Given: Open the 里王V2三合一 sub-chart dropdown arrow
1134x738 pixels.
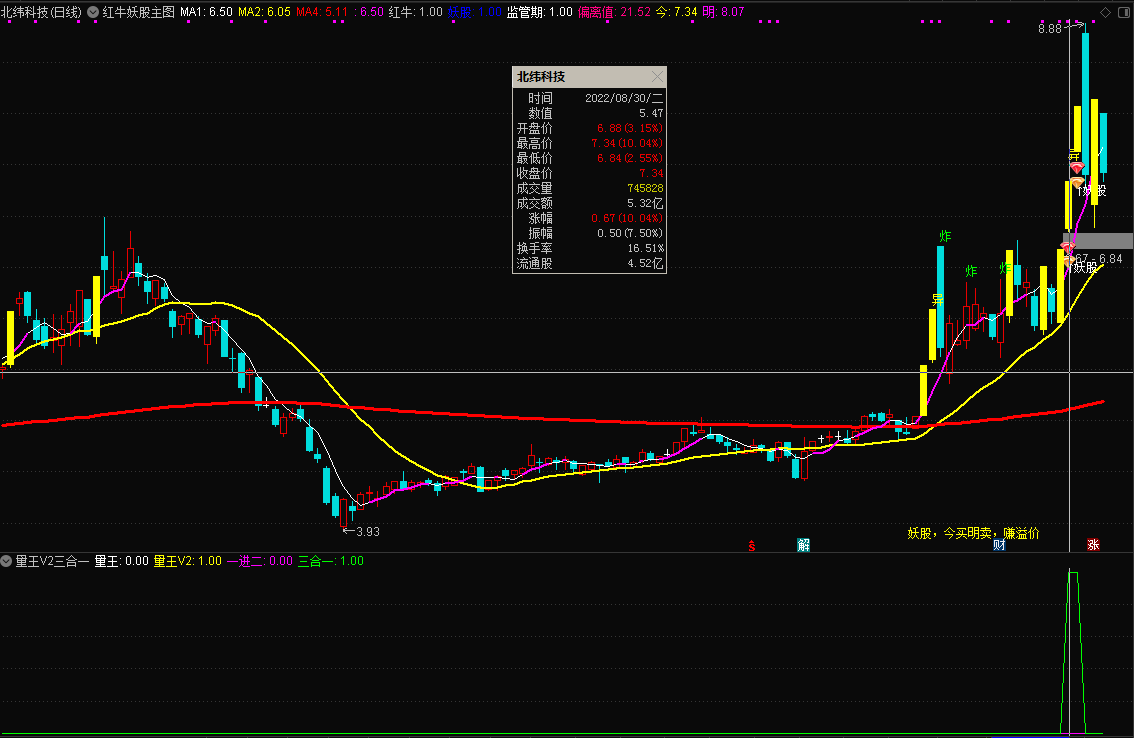Looking at the screenshot, I should click(x=7, y=561).
